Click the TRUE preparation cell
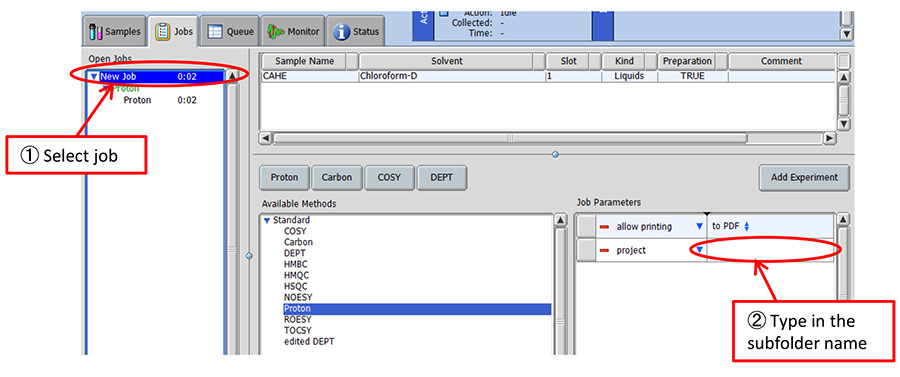This screenshot has height=377, width=900. pyautogui.click(x=693, y=76)
